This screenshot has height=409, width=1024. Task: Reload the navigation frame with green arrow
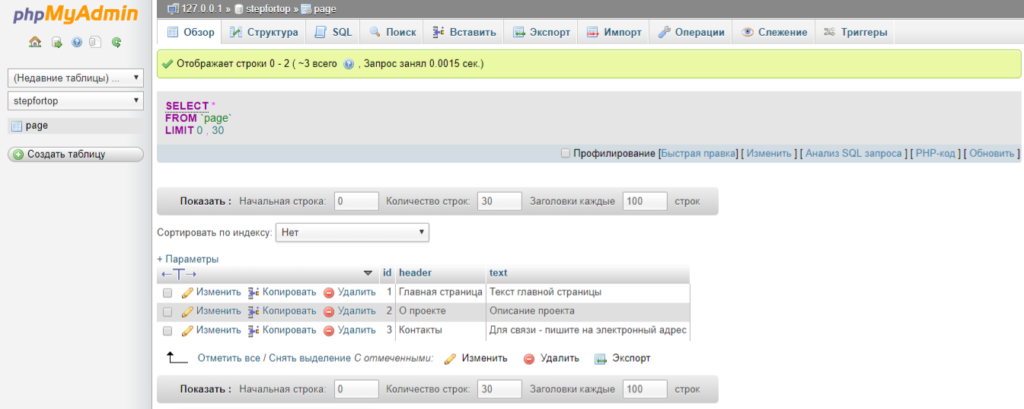(116, 42)
